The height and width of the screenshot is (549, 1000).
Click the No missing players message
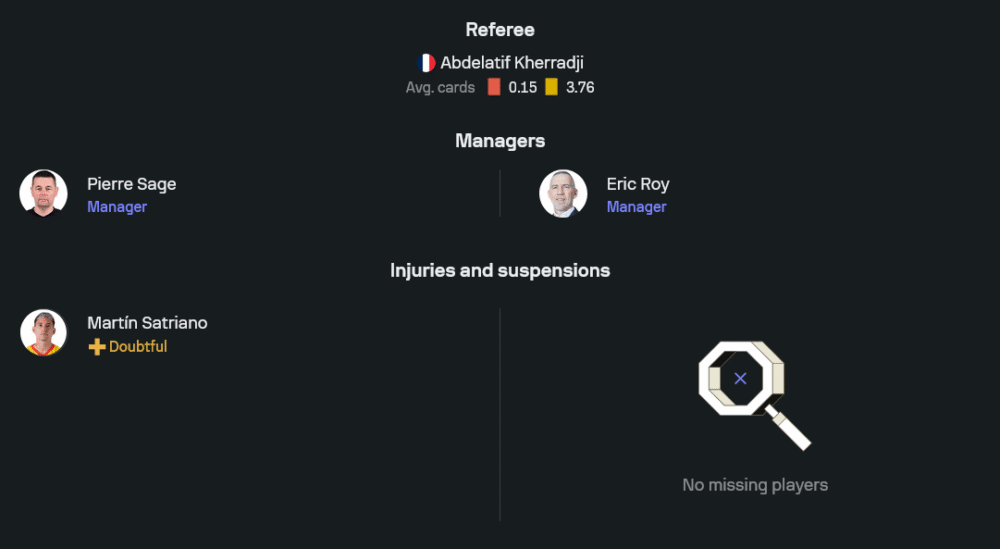point(755,485)
